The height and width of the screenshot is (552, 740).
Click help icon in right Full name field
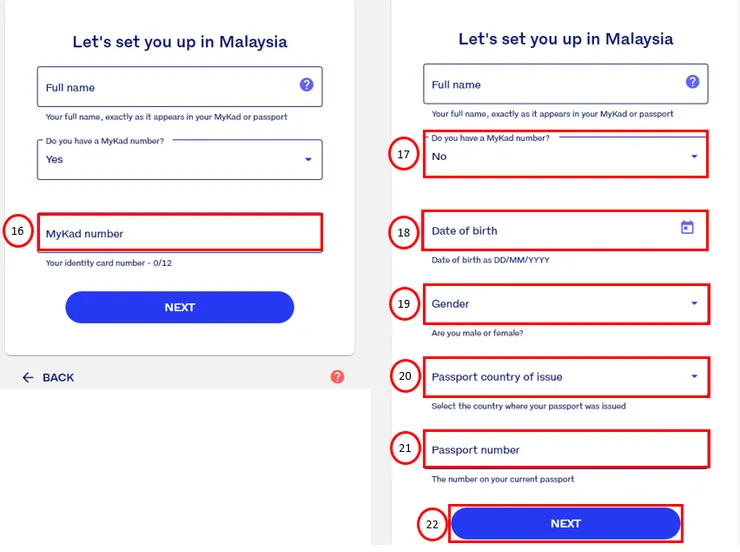coord(692,82)
